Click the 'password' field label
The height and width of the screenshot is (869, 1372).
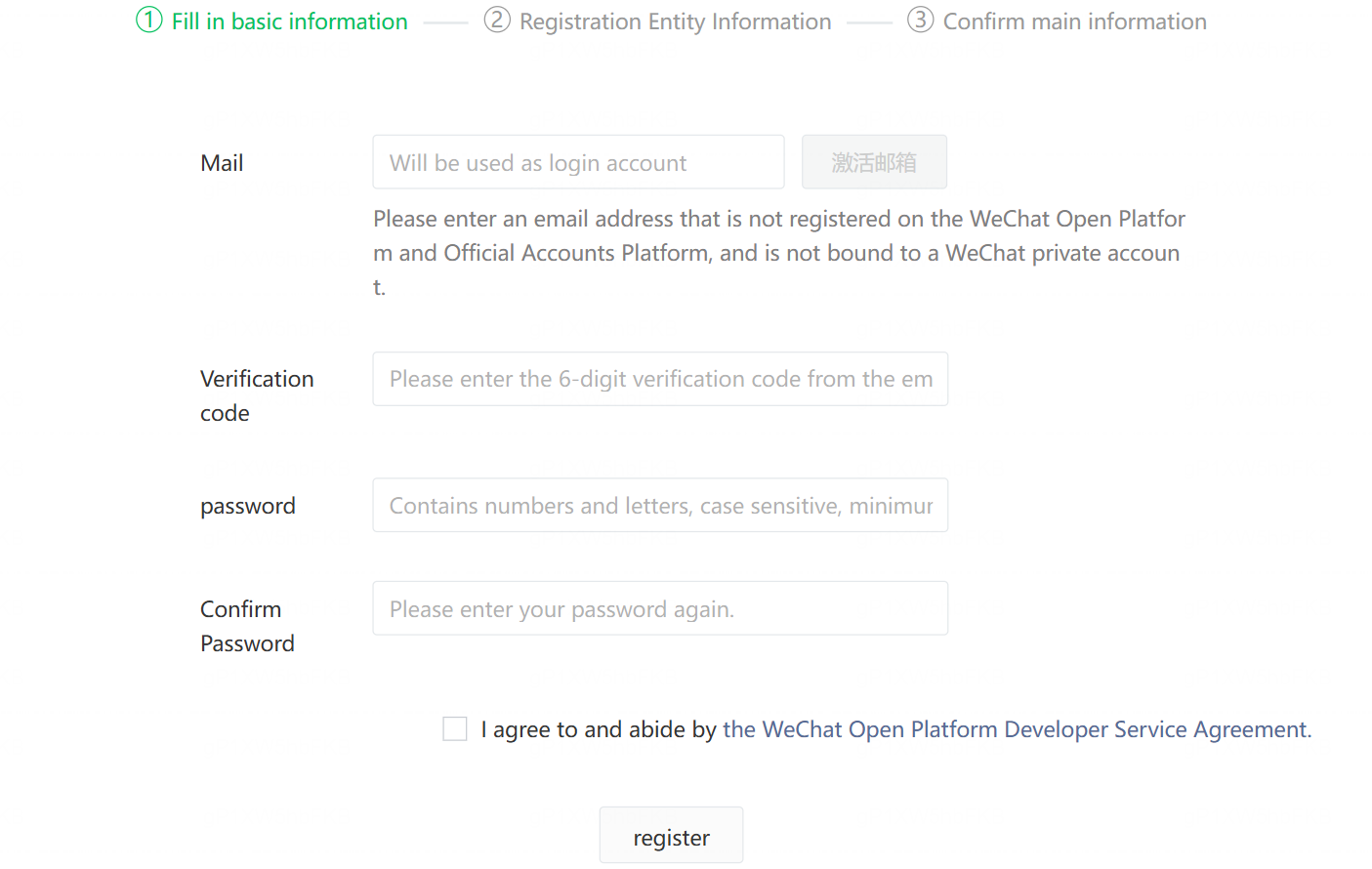pos(248,506)
